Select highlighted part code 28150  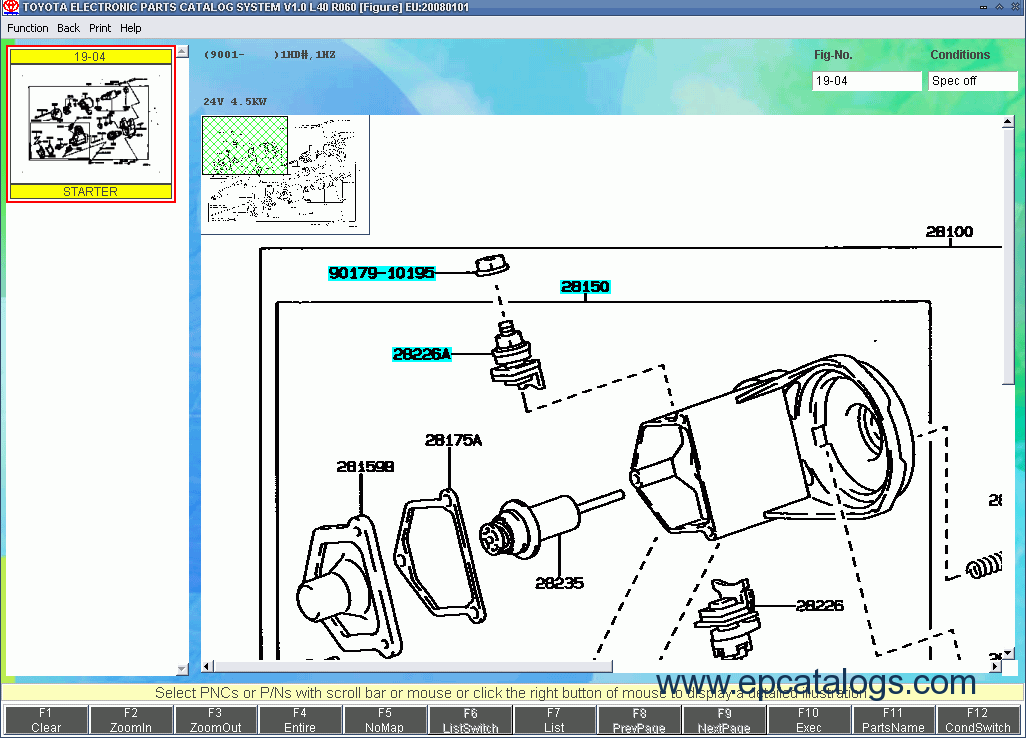coord(585,287)
